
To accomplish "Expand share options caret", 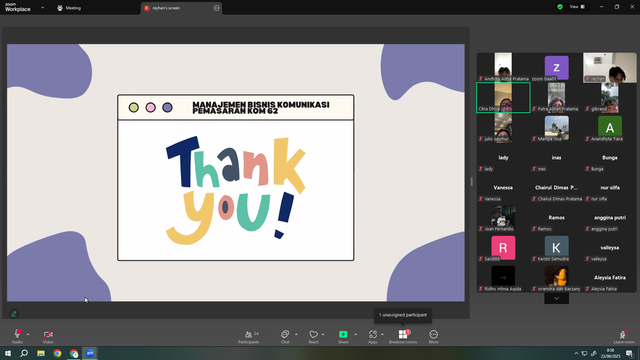I will pyautogui.click(x=356, y=334).
